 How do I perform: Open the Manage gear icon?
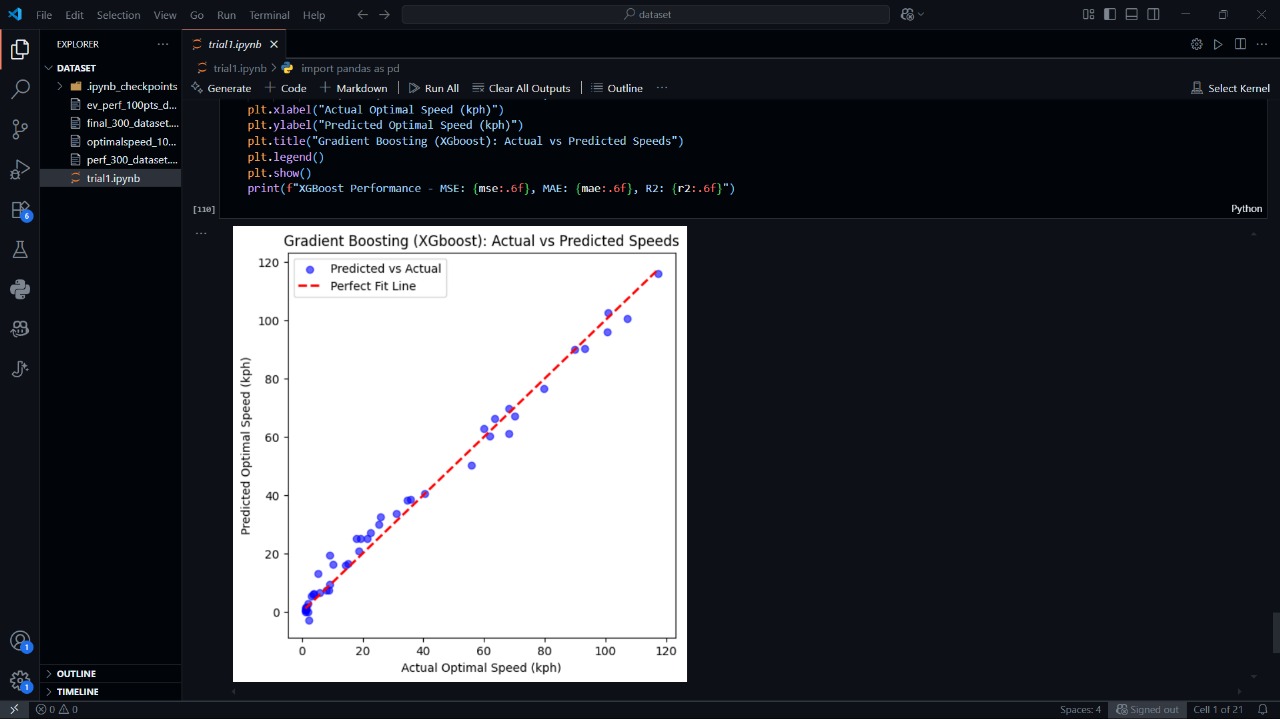(20, 681)
